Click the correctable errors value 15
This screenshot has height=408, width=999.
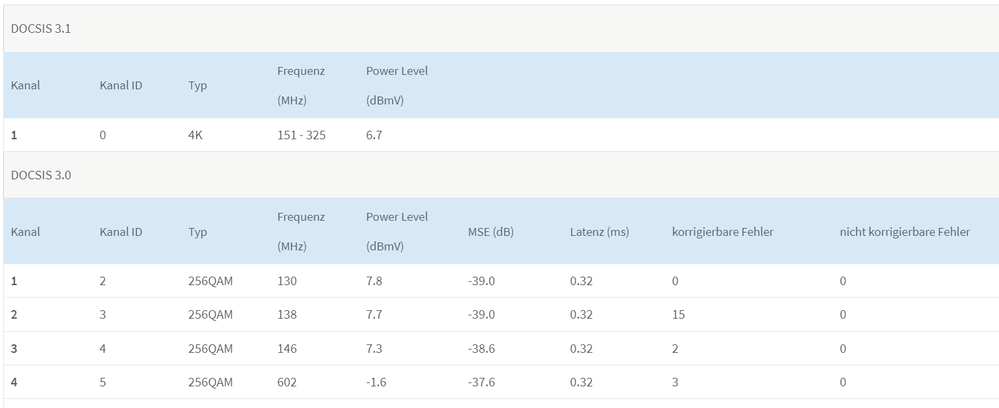678,315
